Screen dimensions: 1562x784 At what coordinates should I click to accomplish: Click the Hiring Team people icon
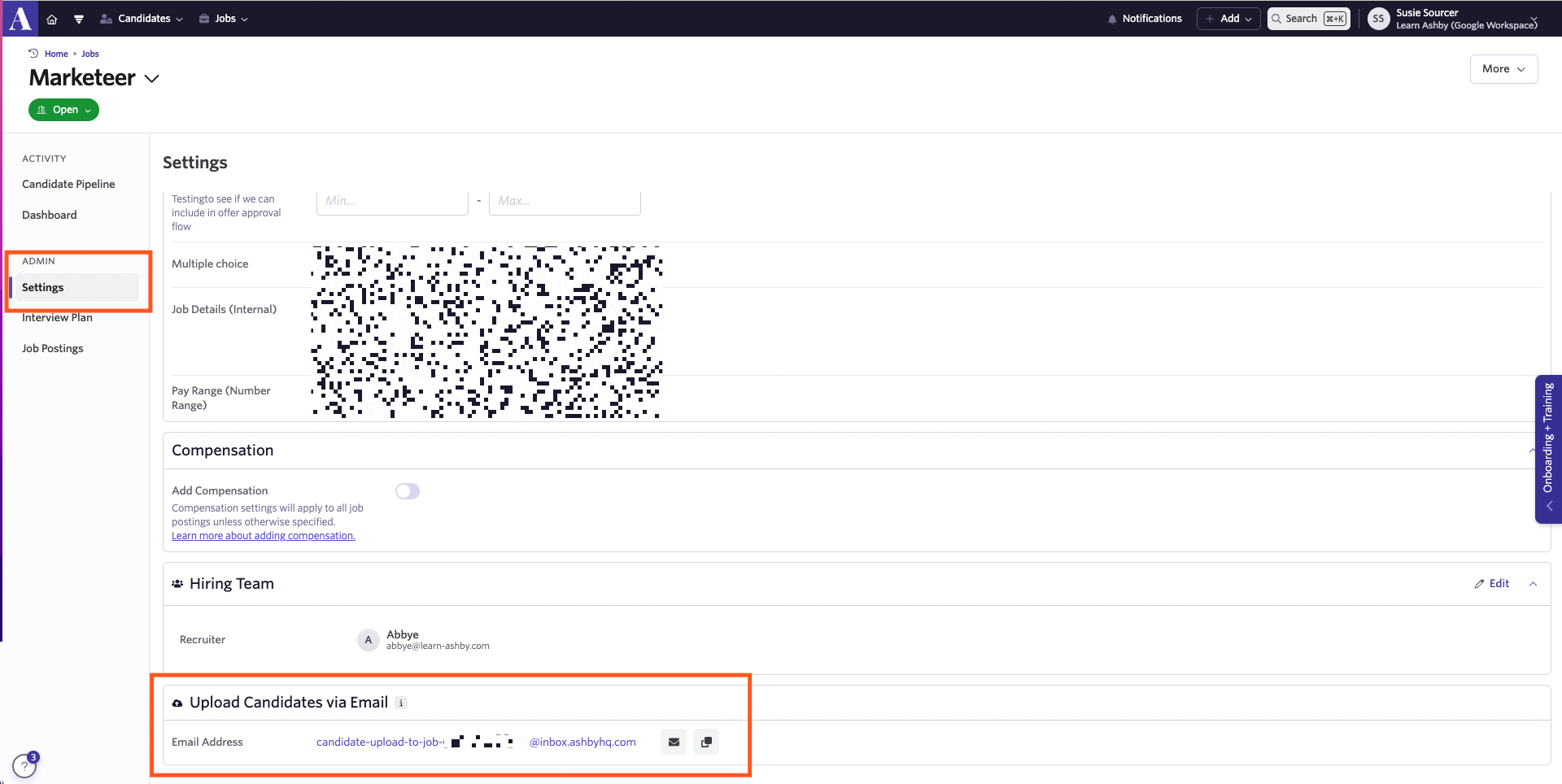(177, 584)
